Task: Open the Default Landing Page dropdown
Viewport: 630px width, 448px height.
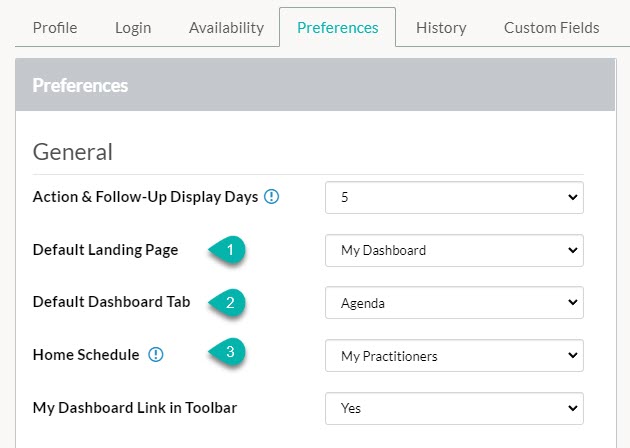Action: tap(454, 250)
